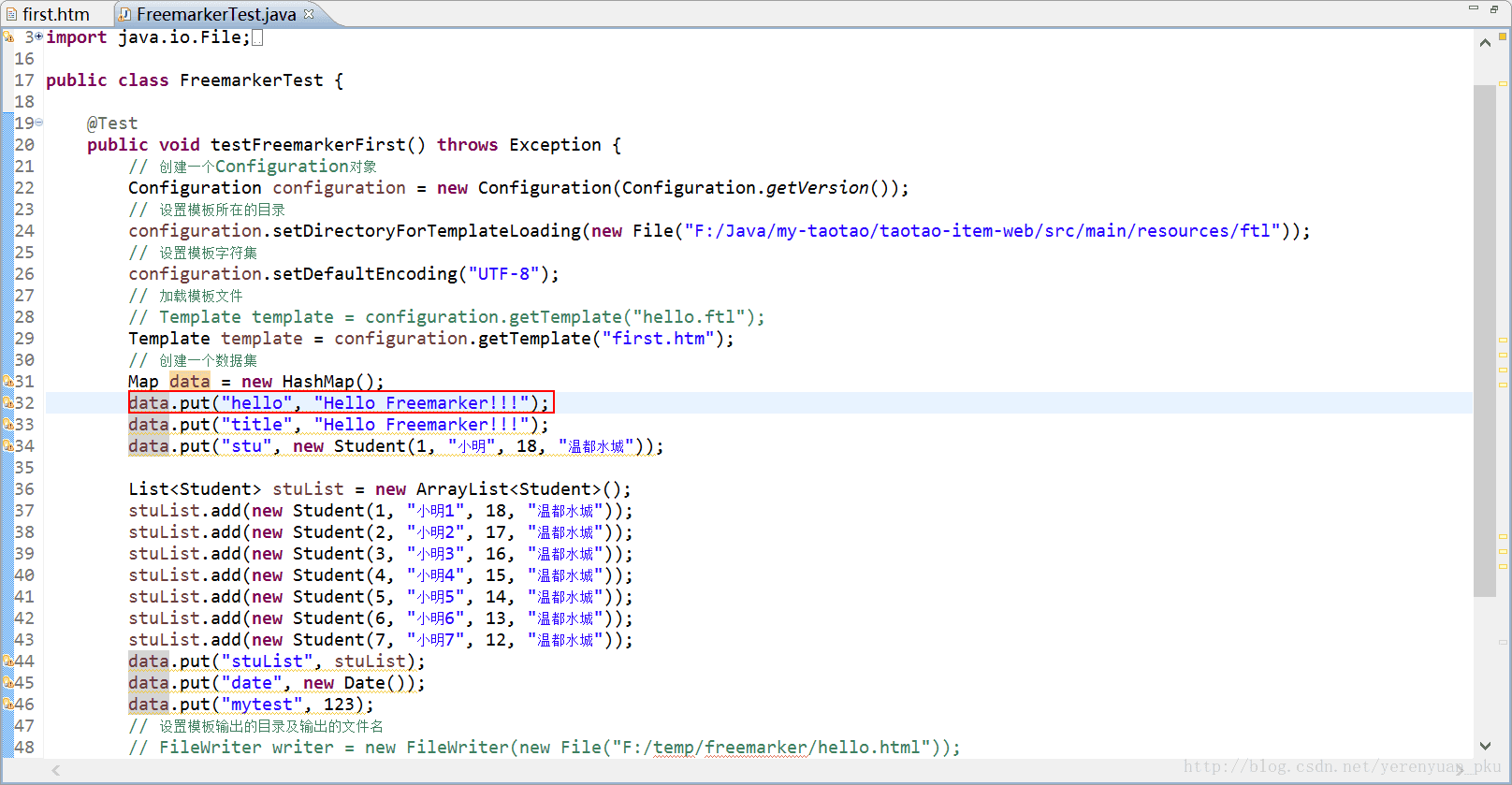Click the warning marker at line 44
Image resolution: width=1512 pixels, height=785 pixels.
click(7, 661)
